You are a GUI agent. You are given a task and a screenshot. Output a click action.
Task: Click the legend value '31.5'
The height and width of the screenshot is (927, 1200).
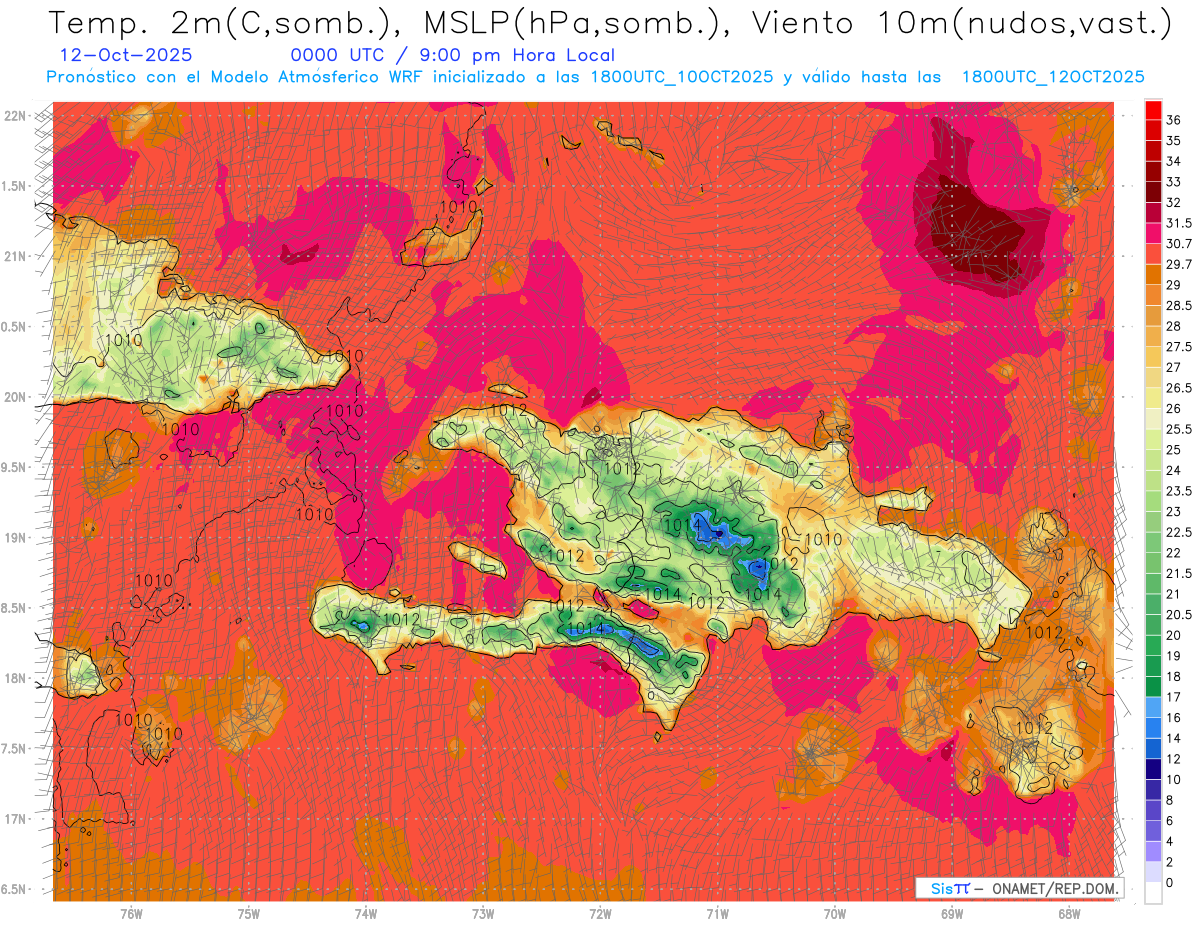click(1179, 223)
